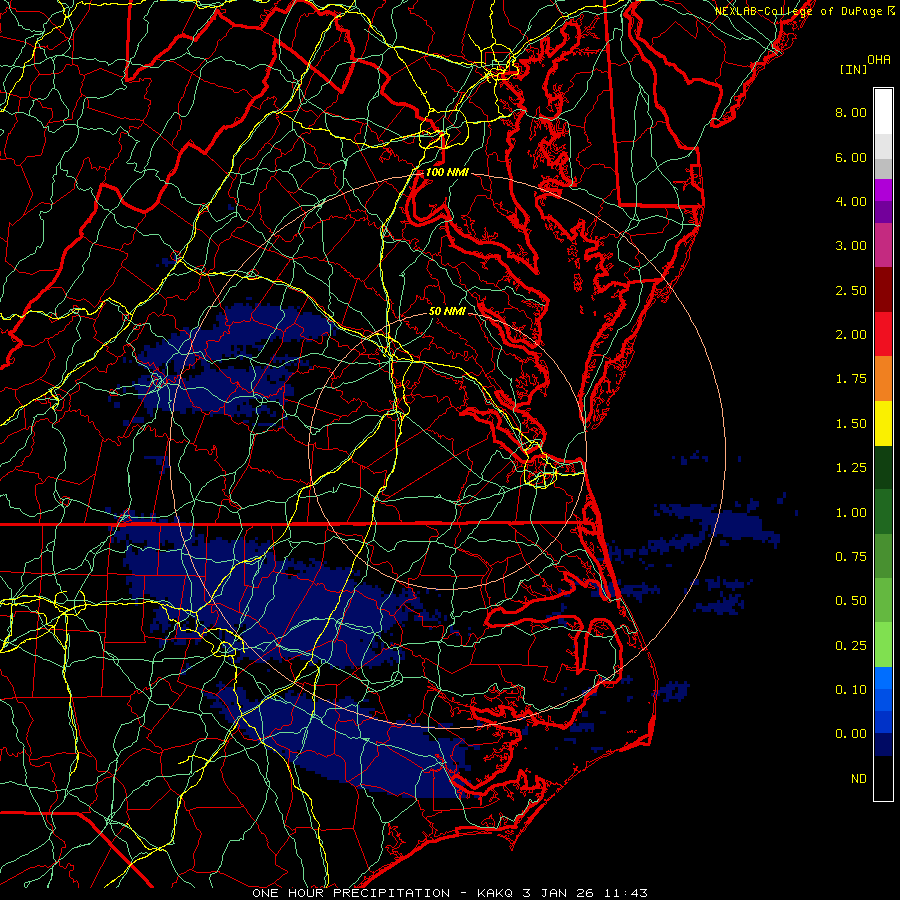Click the 1.25 legend value

[x=851, y=468]
